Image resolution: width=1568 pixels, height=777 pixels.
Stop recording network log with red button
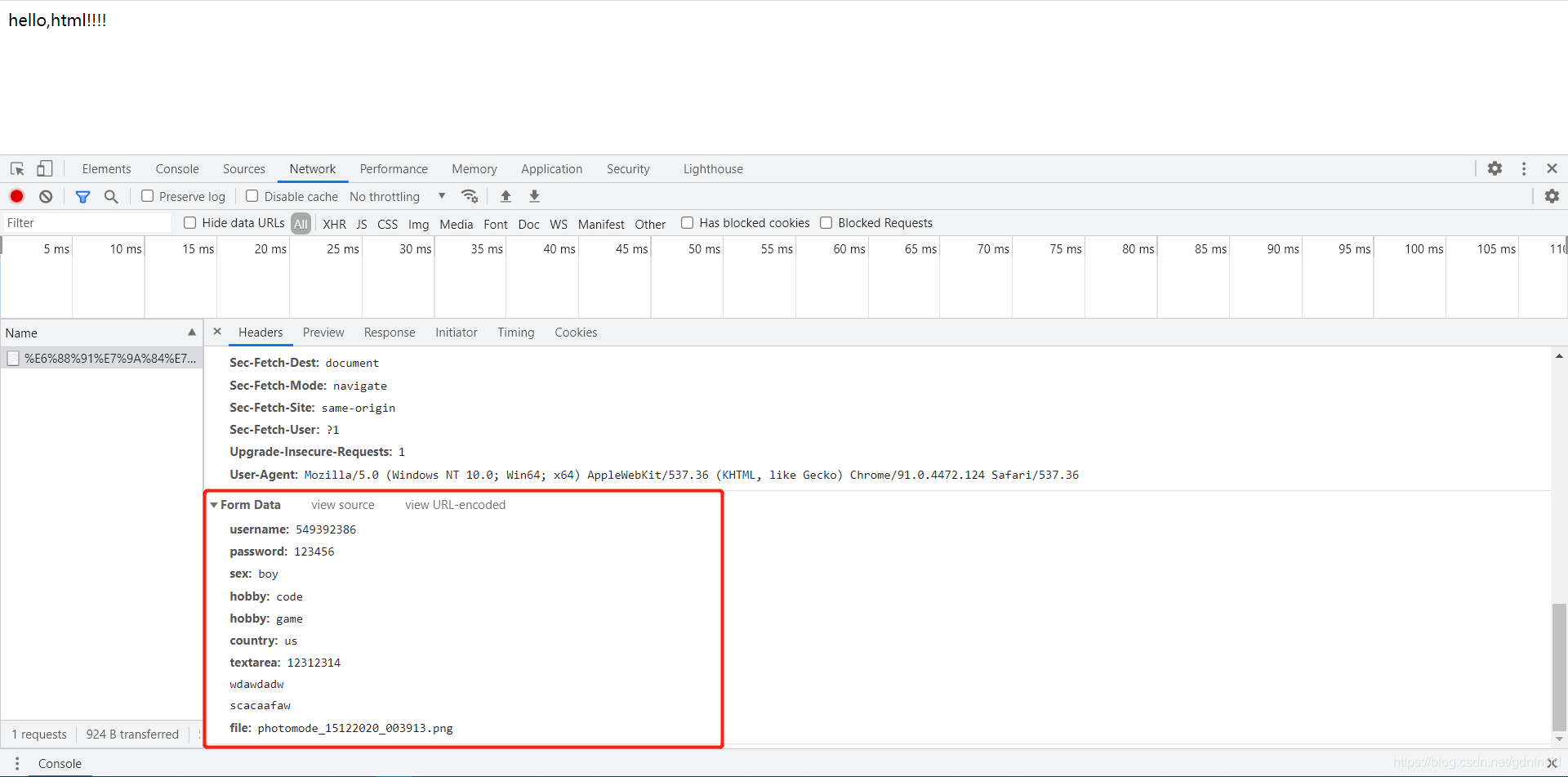(x=16, y=196)
